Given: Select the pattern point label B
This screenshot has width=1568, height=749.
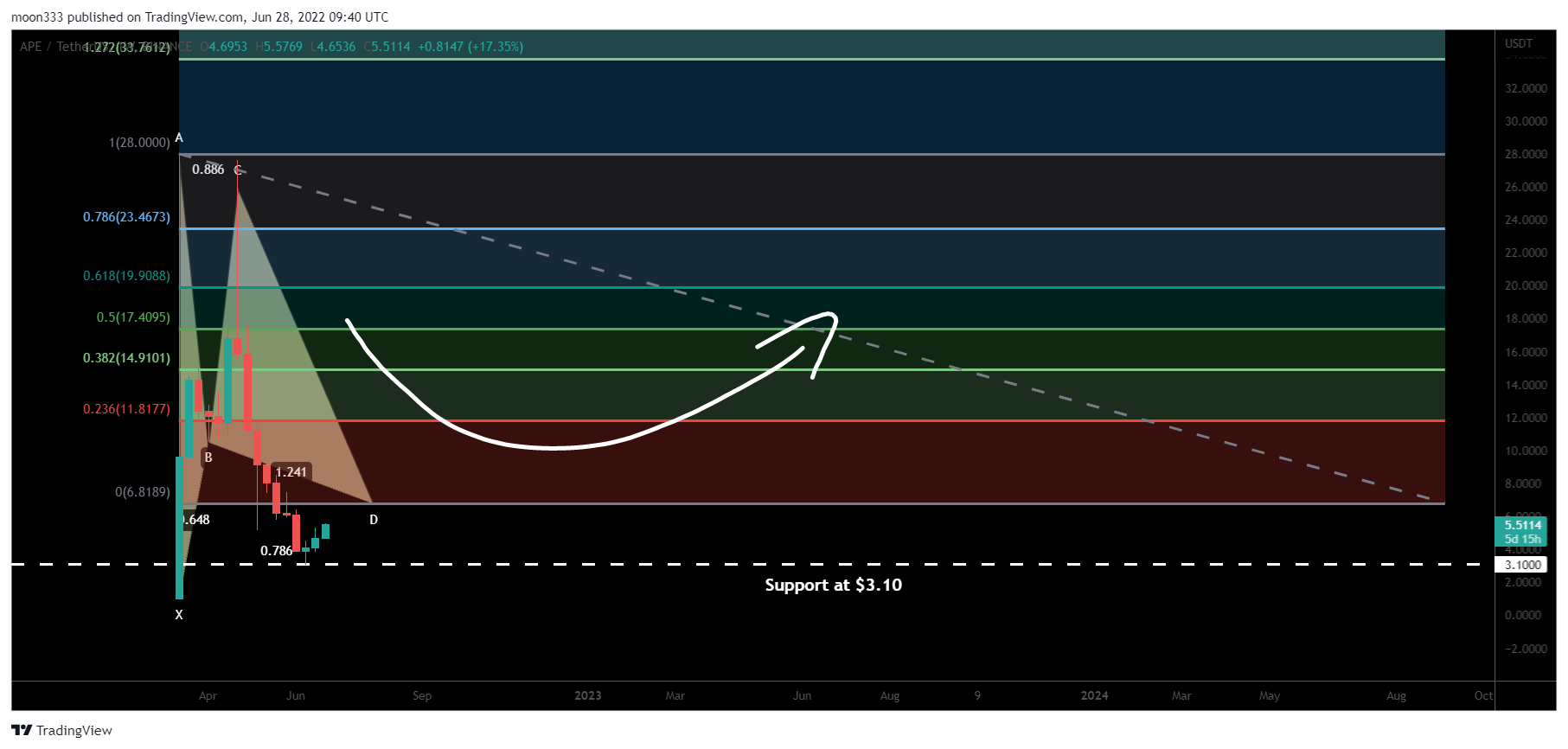Looking at the screenshot, I should pos(208,458).
